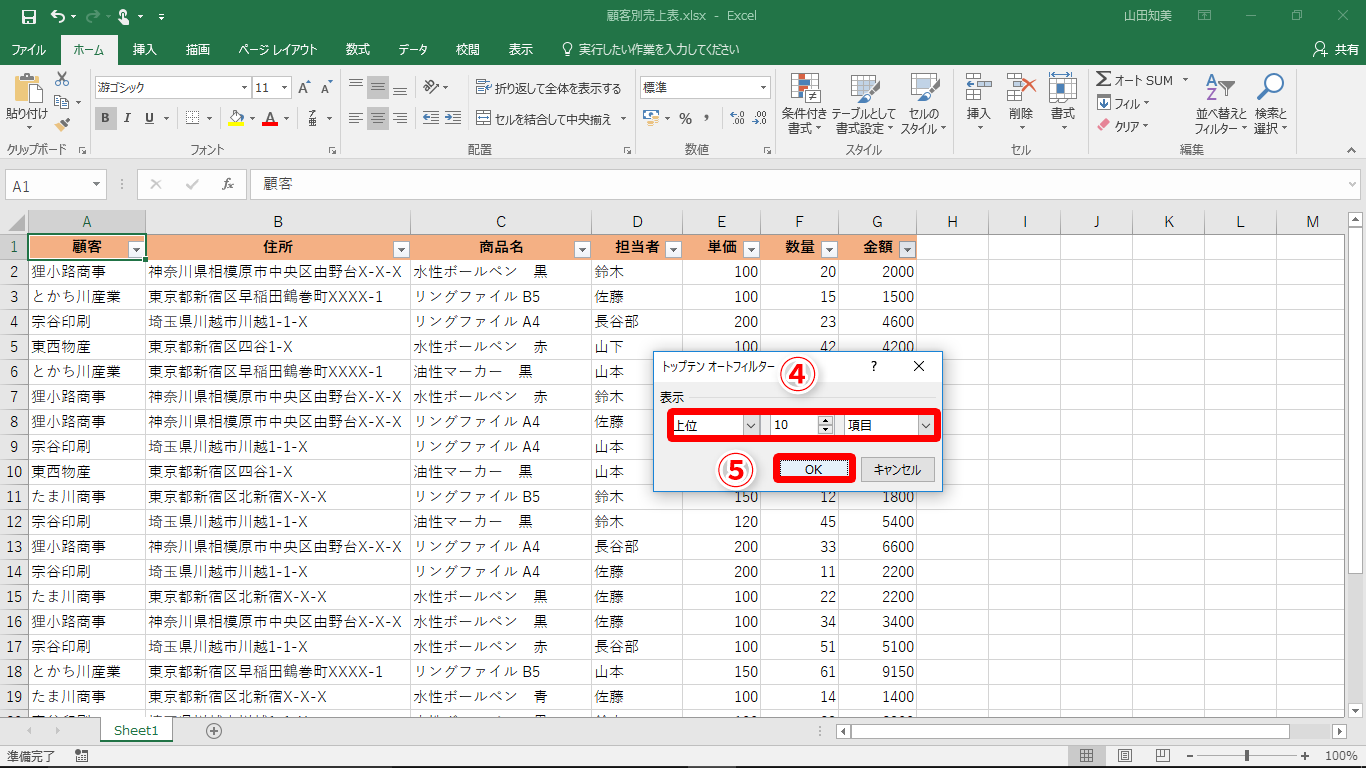Click OK in the Top 10 AutoFilter dialog
The width and height of the screenshot is (1366, 768).
[814, 469]
